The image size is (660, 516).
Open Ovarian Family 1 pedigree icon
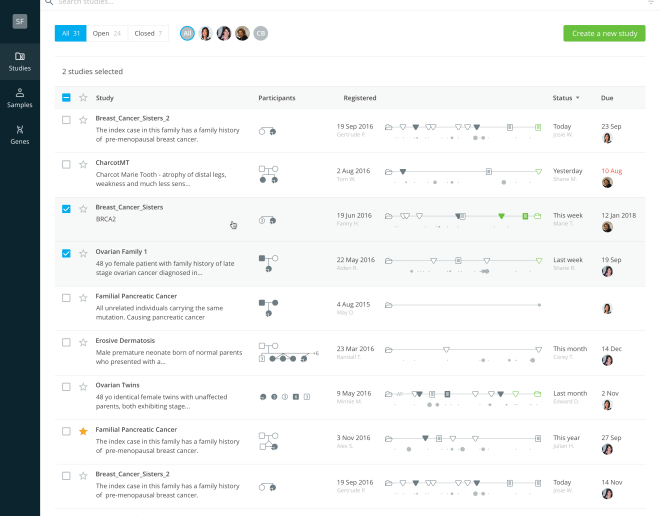(269, 263)
